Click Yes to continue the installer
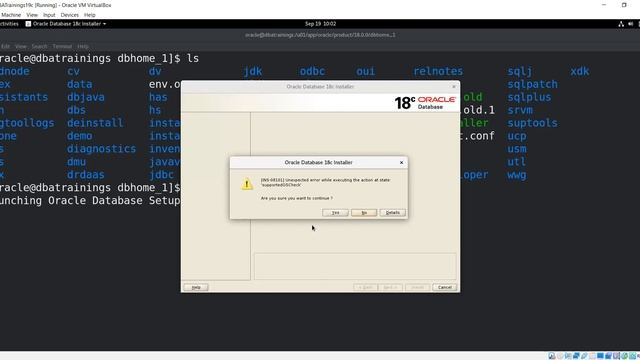Viewport: 640px width, 360px height. (336, 213)
